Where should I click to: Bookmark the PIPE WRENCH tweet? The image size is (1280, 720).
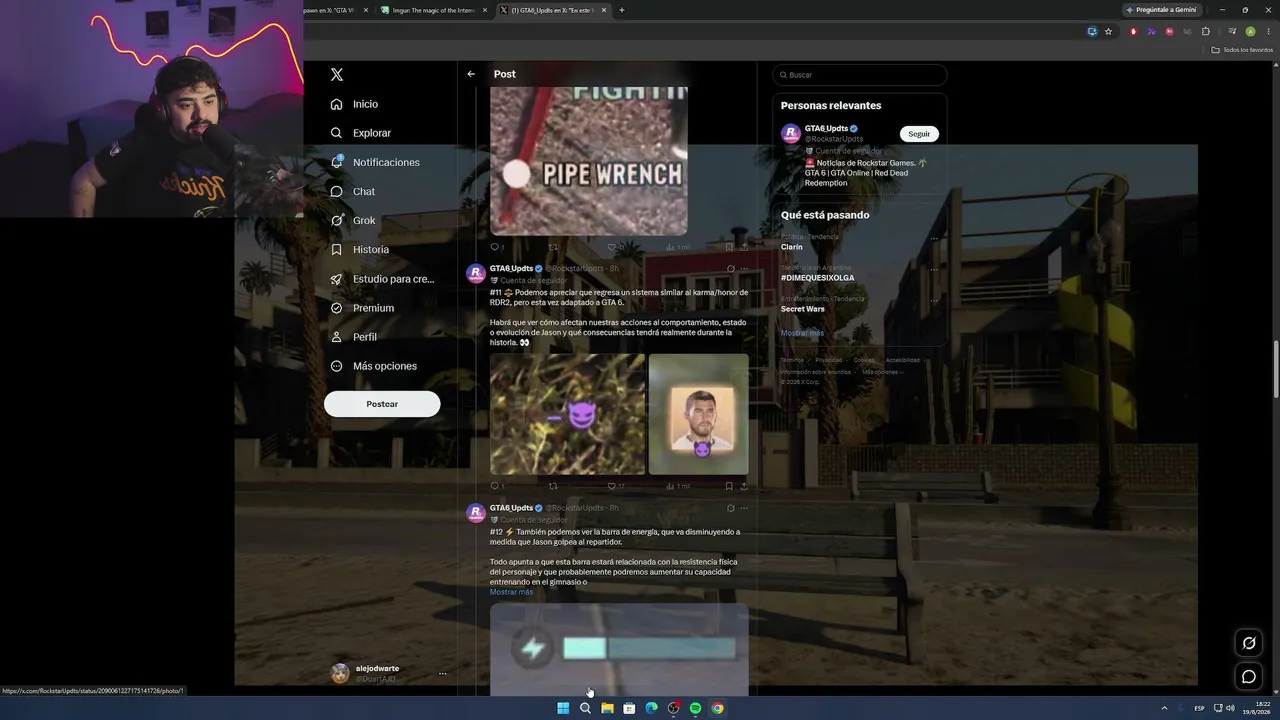pyautogui.click(x=729, y=247)
